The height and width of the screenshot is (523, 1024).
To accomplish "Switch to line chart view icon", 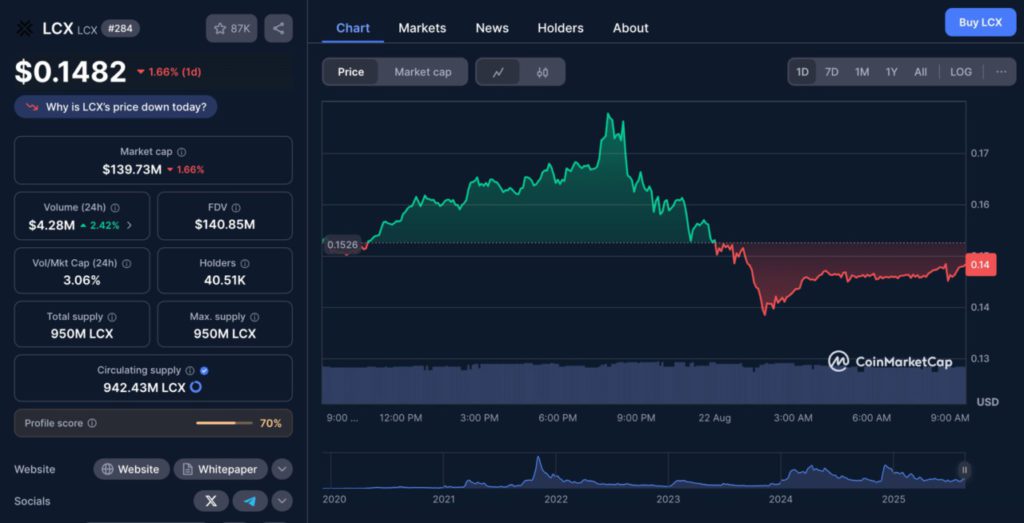I will click(x=498, y=72).
